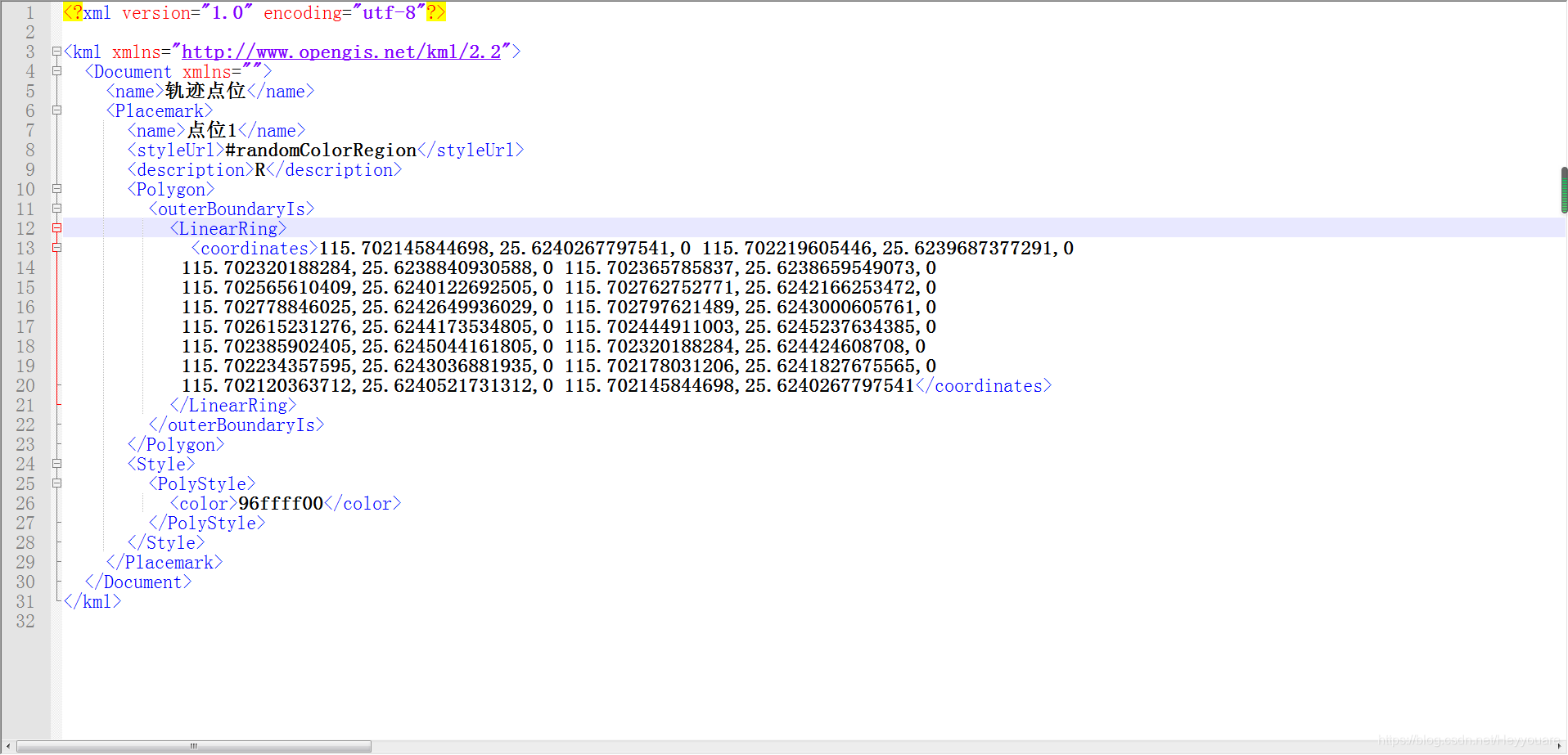Click the closing Polygon tag
This screenshot has height=755, width=1568.
pos(176,445)
